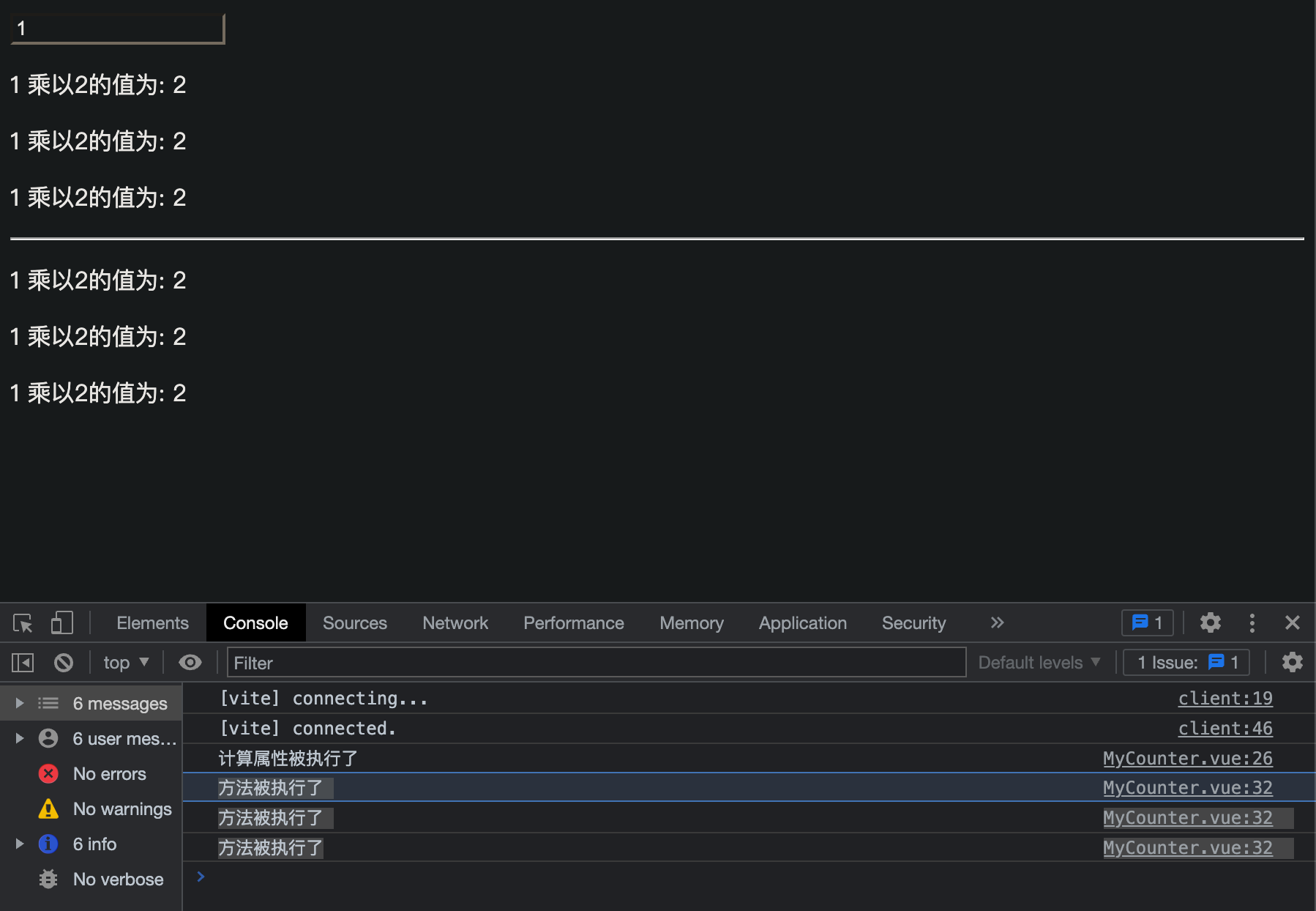Select the '[vite] connected.' log message

[x=307, y=729]
